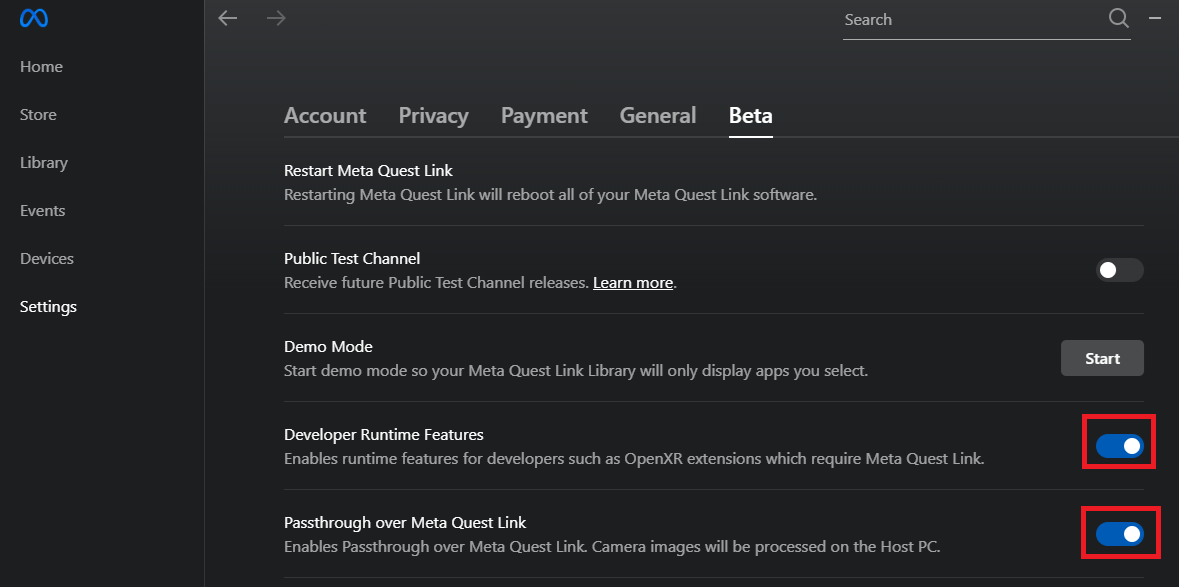Switch to the Account tab
This screenshot has height=587, width=1179.
[x=325, y=116]
